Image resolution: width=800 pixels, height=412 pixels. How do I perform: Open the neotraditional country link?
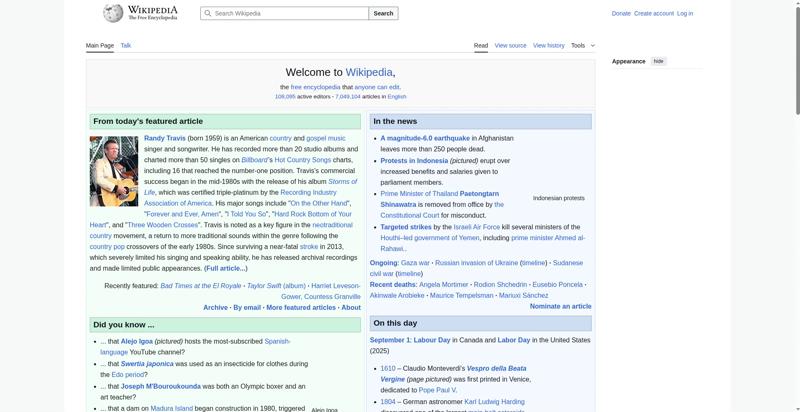332,225
